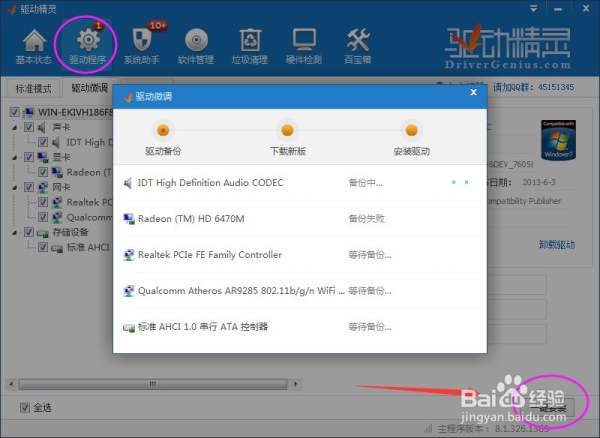The image size is (600, 438).
Task: Switch to the 驱动微调 tab
Action: pos(88,88)
